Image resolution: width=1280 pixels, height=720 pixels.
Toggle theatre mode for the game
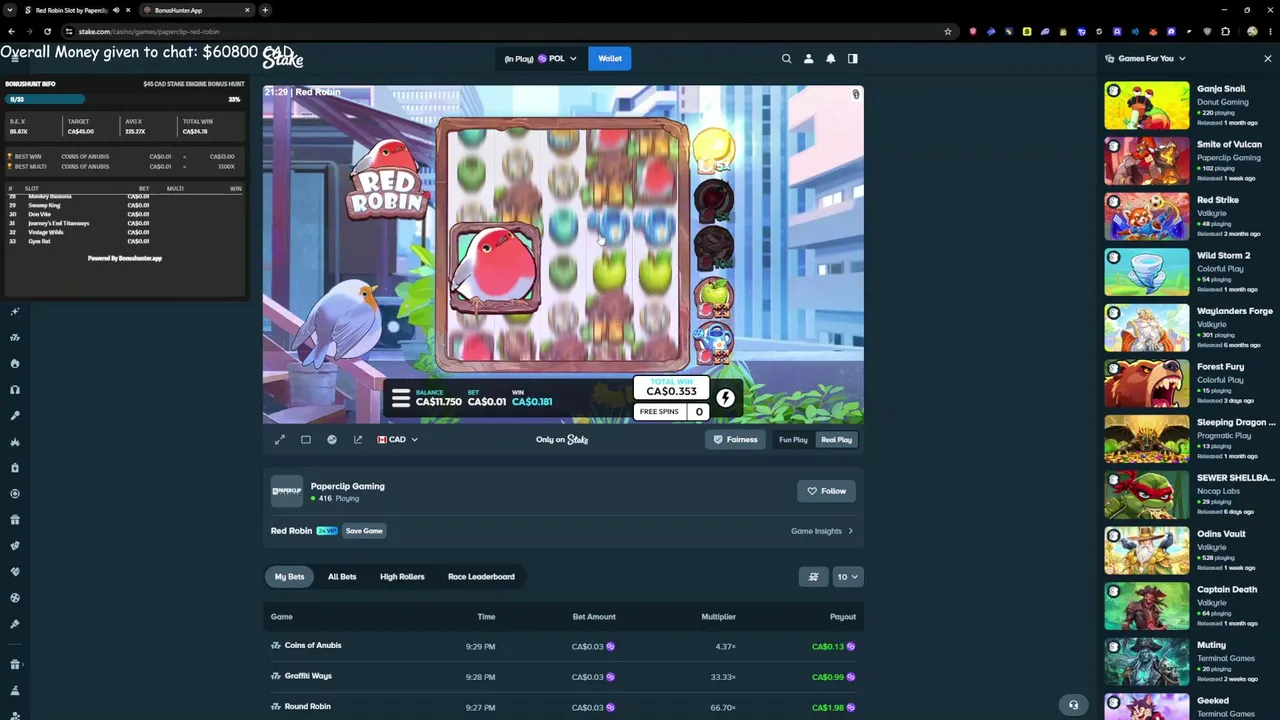306,440
